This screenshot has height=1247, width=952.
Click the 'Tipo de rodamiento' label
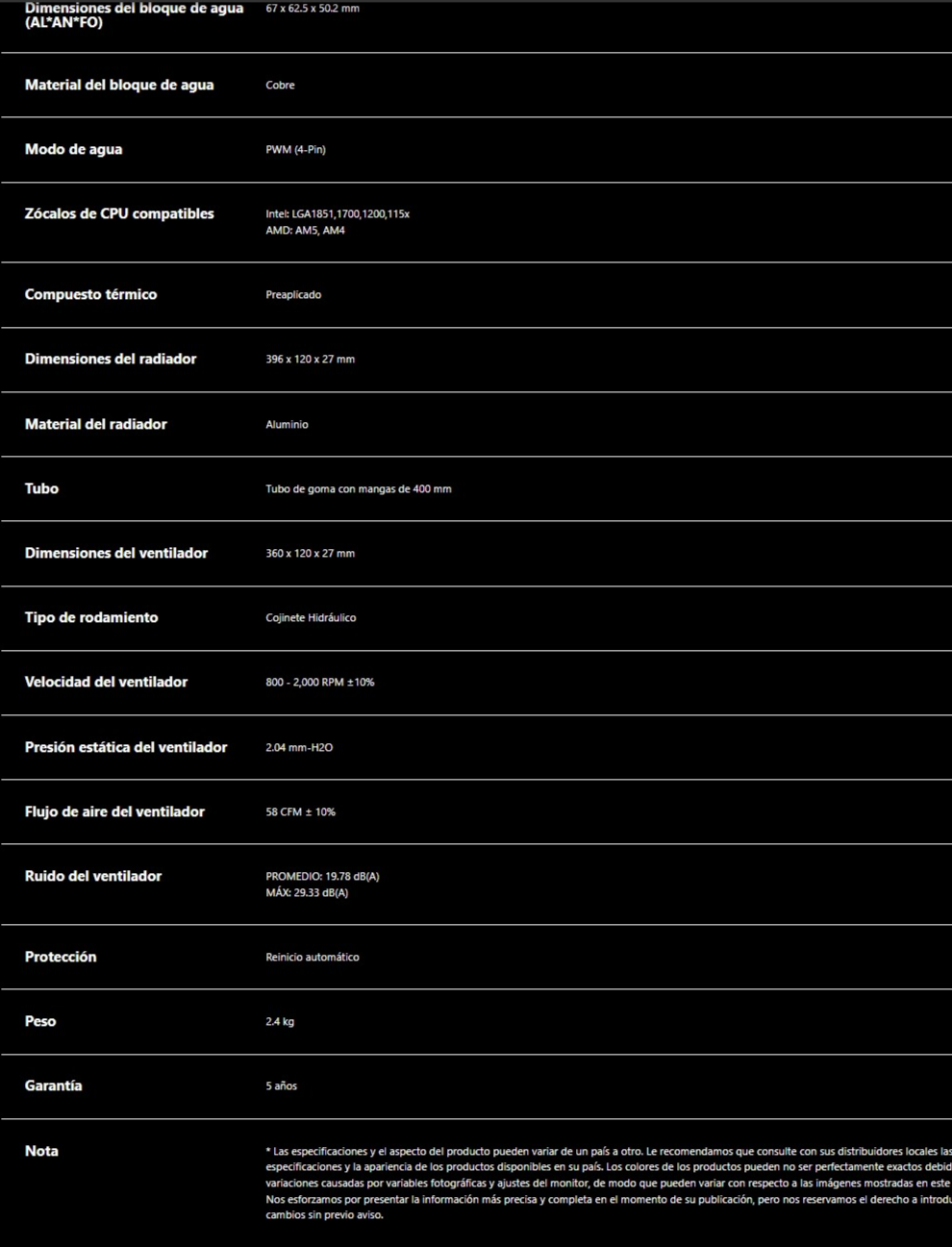coord(91,617)
